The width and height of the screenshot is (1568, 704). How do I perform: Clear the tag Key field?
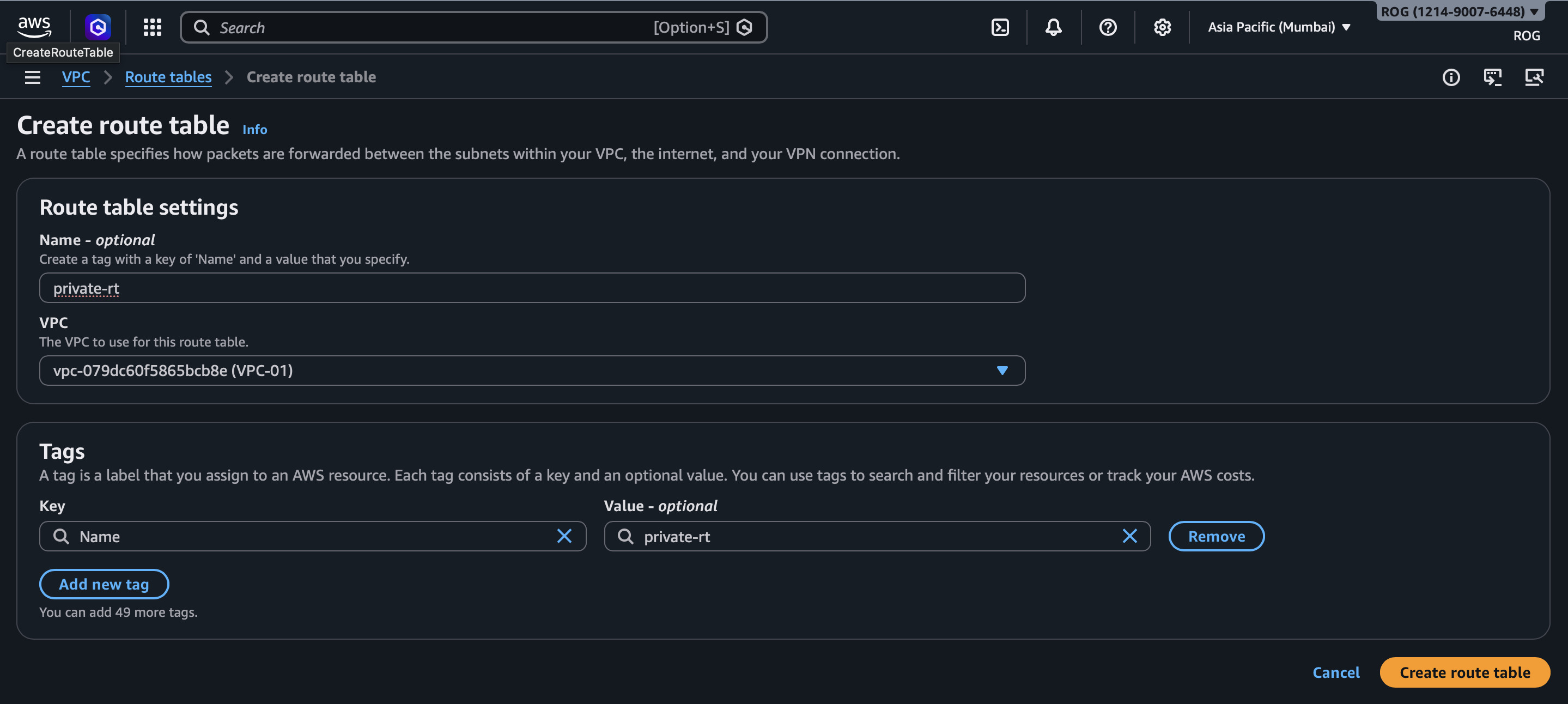point(564,536)
